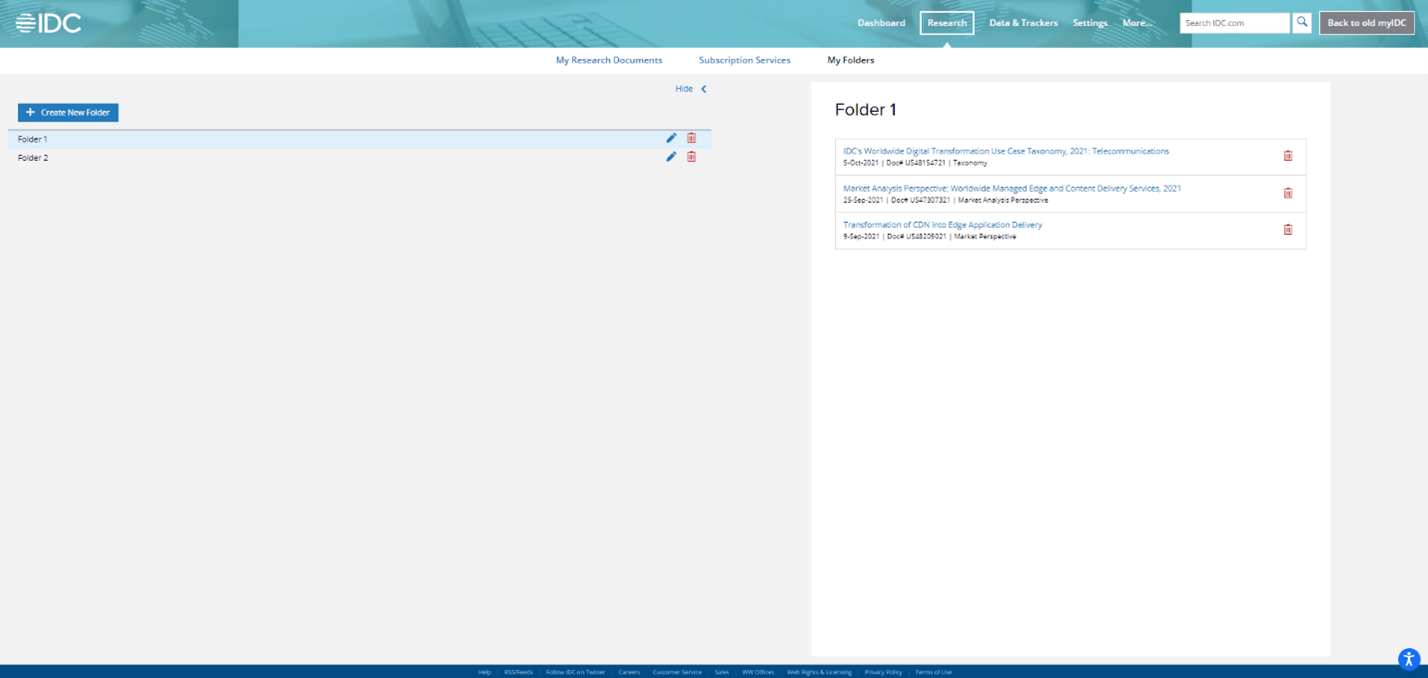Click the 5-Oct-2021 Doc# US48154721 metadata line
Image resolution: width=1428 pixels, height=678 pixels.
pos(915,163)
